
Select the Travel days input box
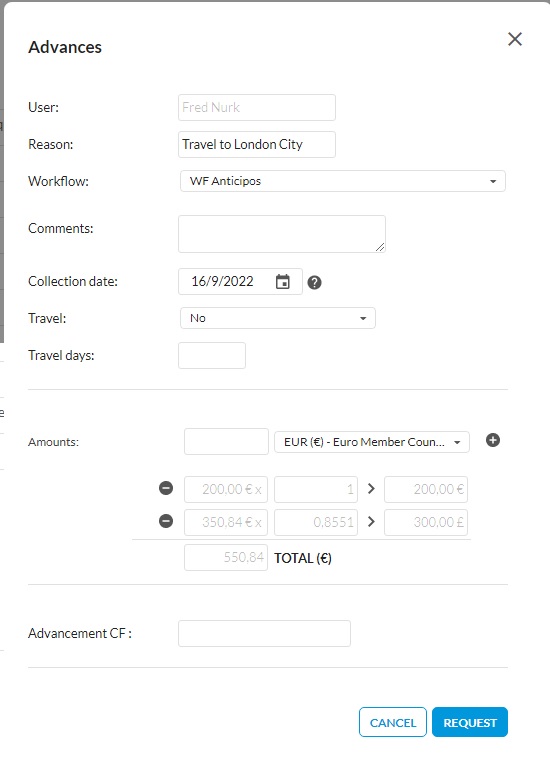[x=212, y=355]
